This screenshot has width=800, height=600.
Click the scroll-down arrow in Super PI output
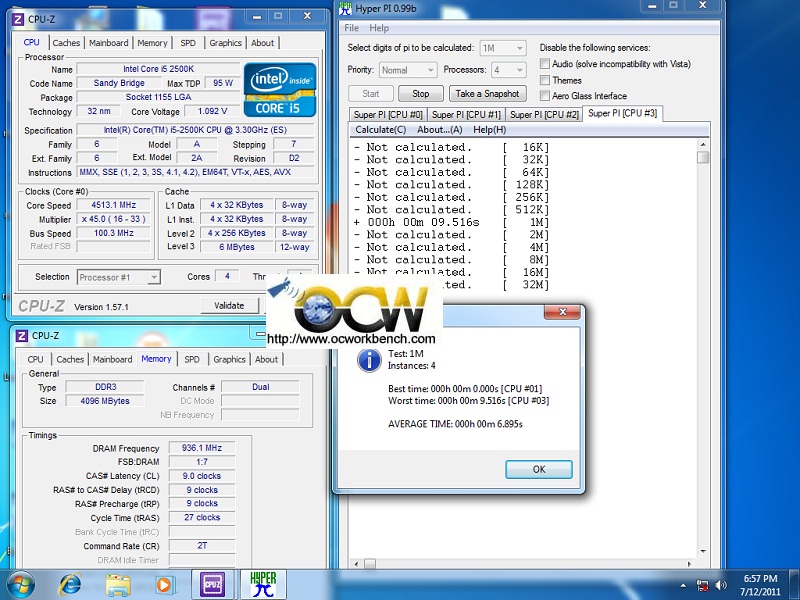(x=703, y=551)
